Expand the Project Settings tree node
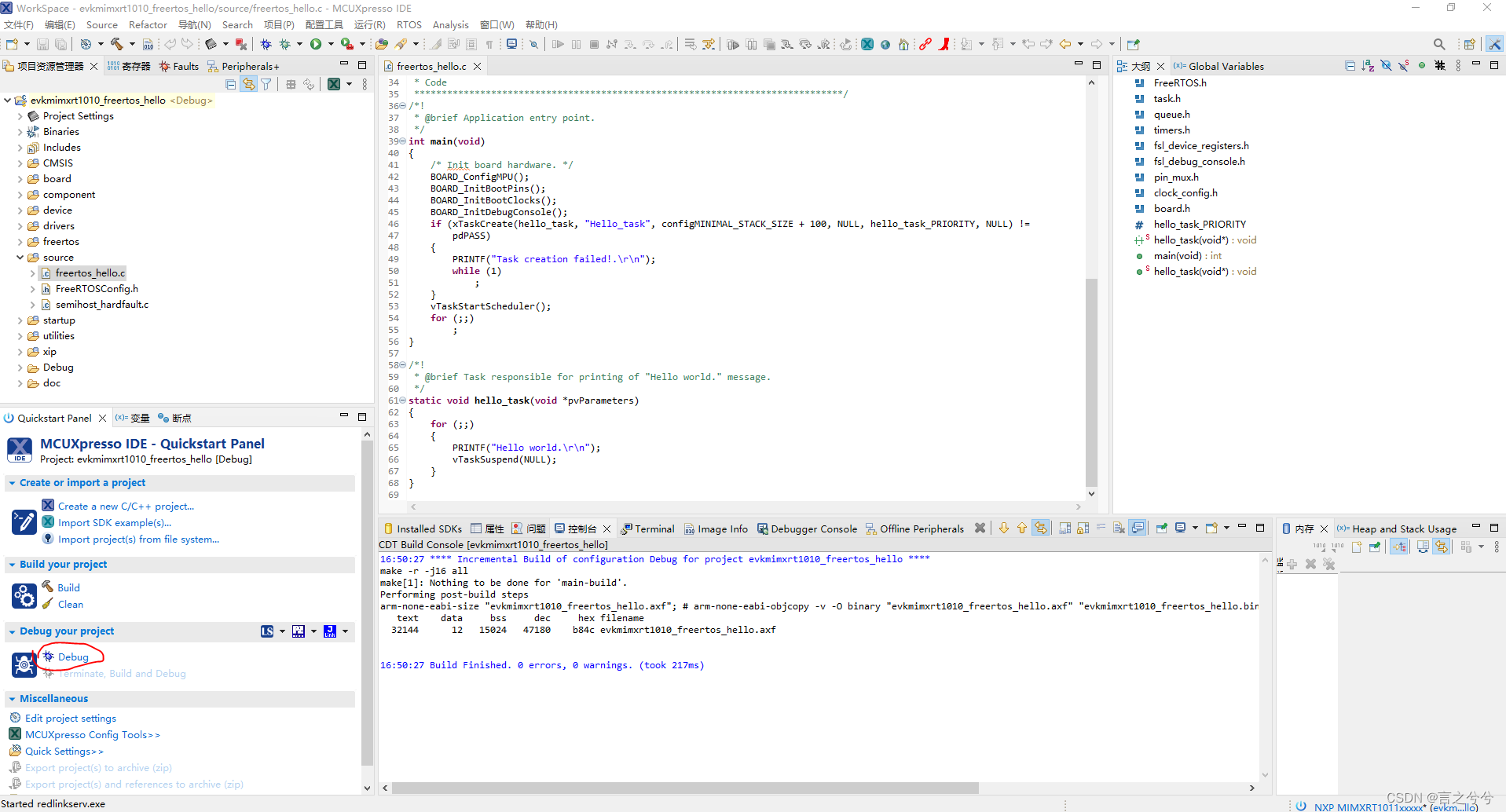This screenshot has height=812, width=1506. [20, 115]
